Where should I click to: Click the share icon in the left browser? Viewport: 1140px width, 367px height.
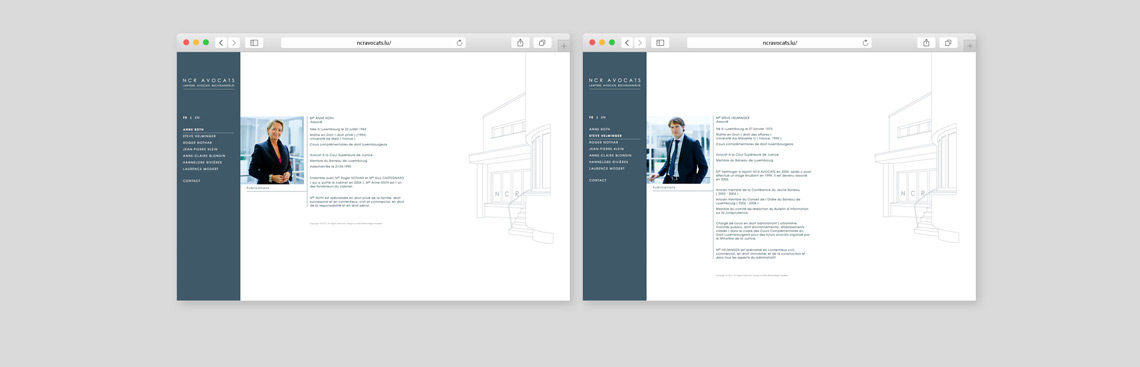521,43
